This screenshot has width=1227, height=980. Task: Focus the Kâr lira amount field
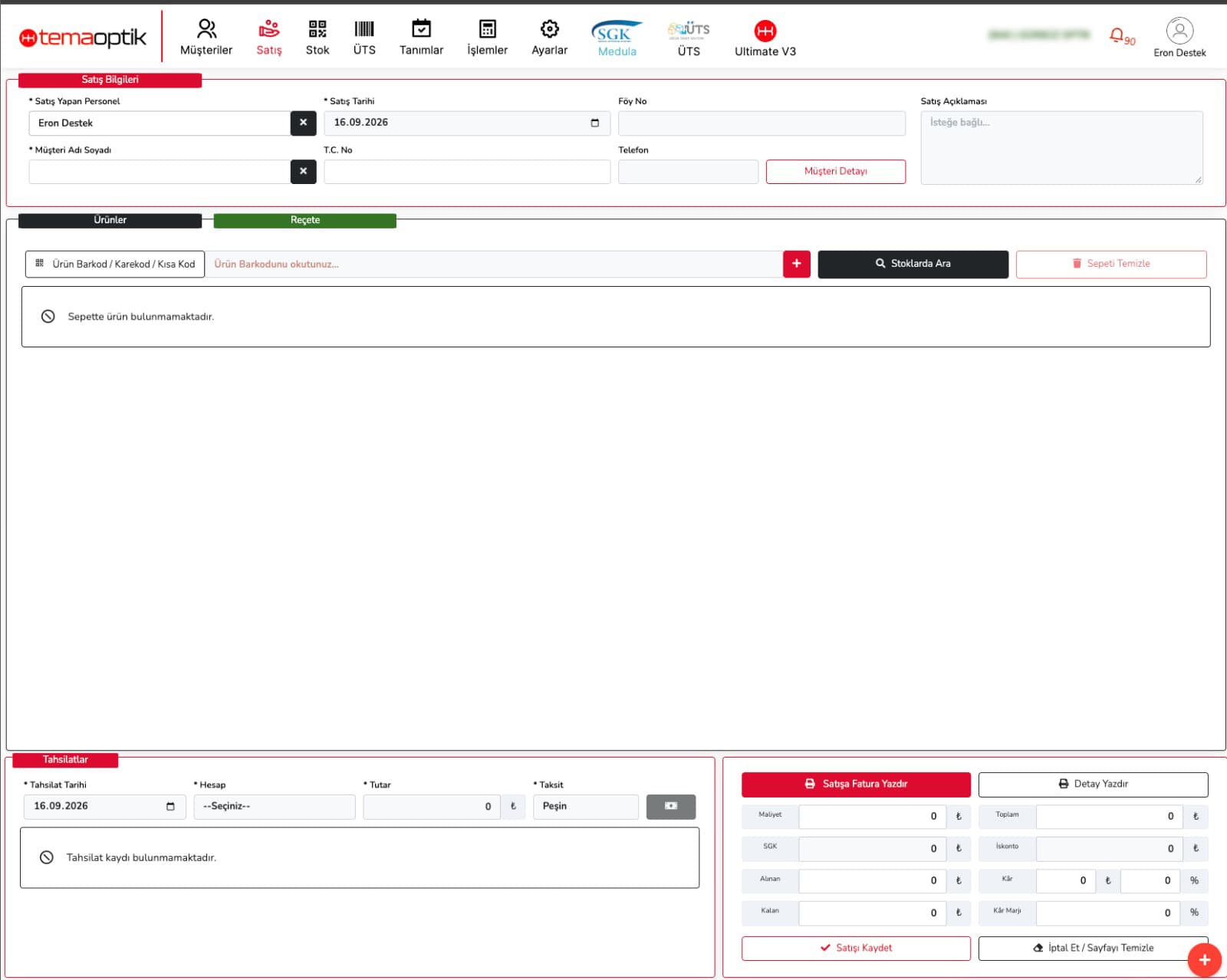click(x=1065, y=881)
